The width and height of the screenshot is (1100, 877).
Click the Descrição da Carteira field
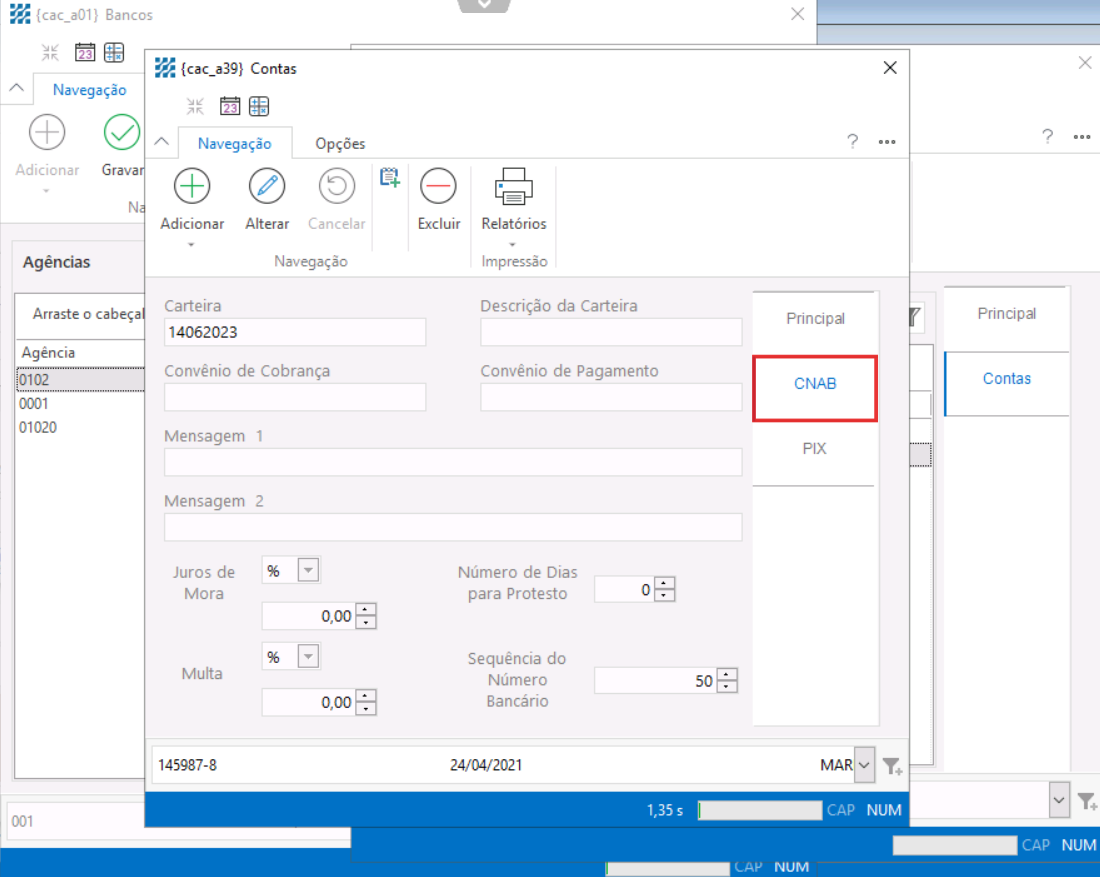click(x=611, y=332)
